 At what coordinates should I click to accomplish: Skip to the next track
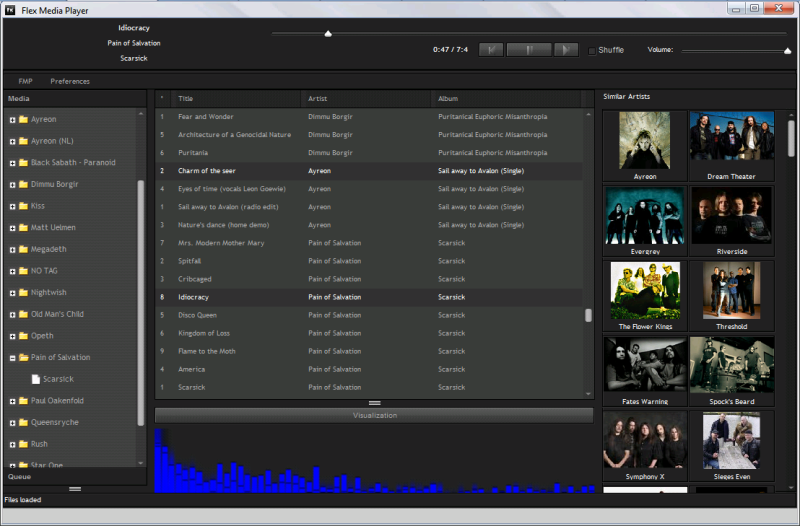566,50
